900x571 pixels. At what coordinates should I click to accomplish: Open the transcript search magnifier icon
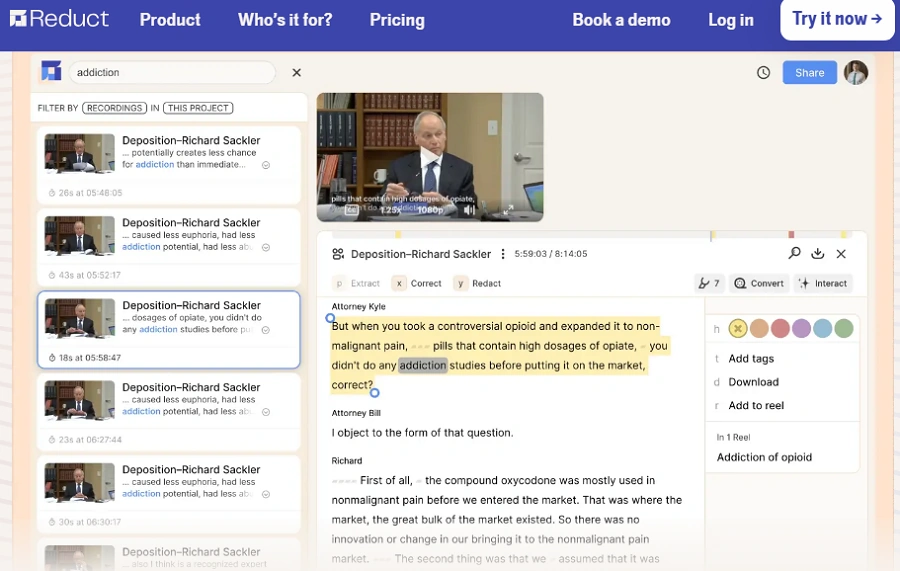[794, 253]
